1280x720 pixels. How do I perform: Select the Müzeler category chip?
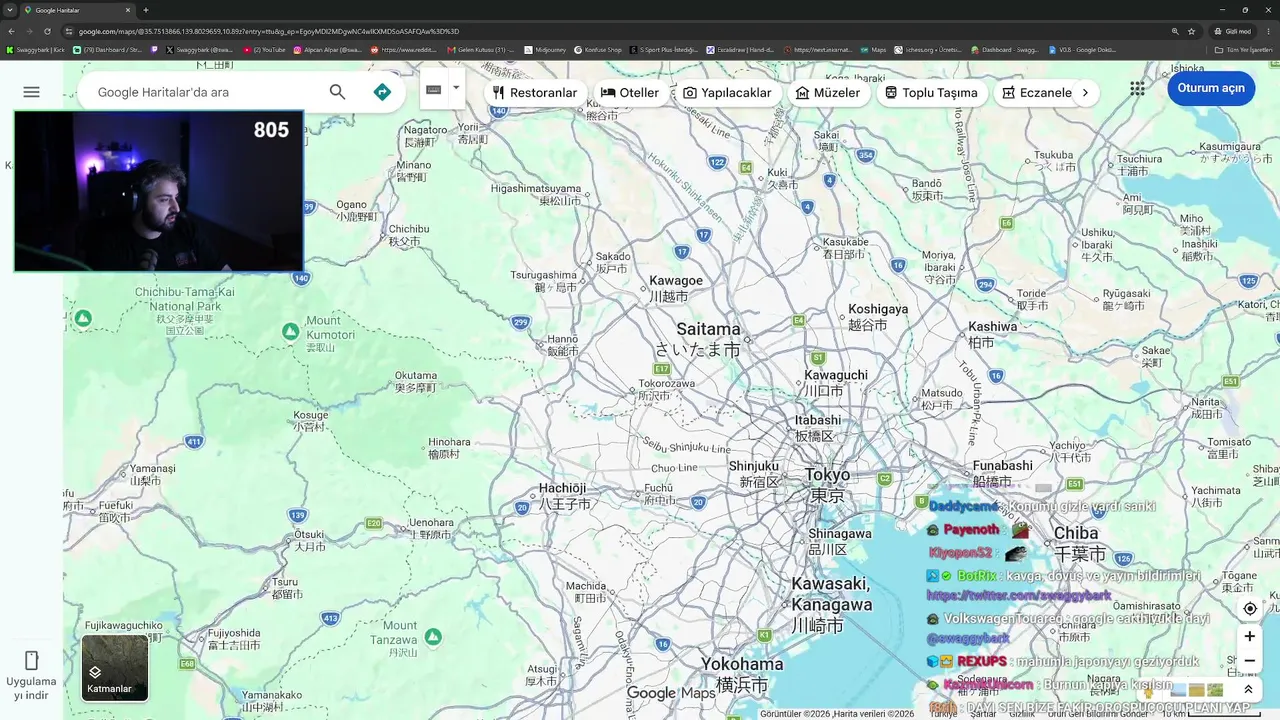coord(828,92)
